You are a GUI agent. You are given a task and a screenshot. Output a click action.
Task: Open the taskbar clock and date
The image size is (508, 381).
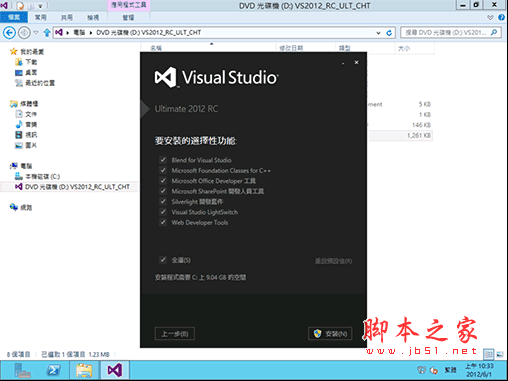tap(479, 370)
